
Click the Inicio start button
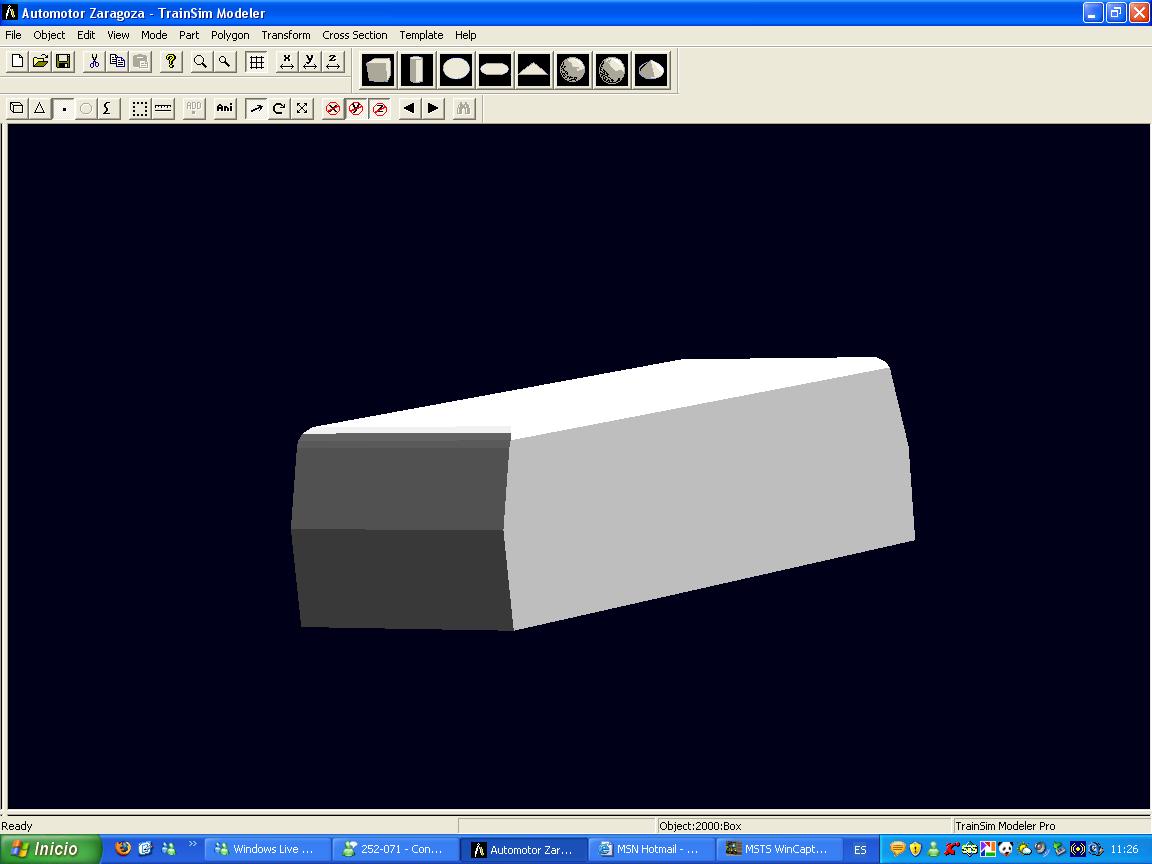point(50,849)
